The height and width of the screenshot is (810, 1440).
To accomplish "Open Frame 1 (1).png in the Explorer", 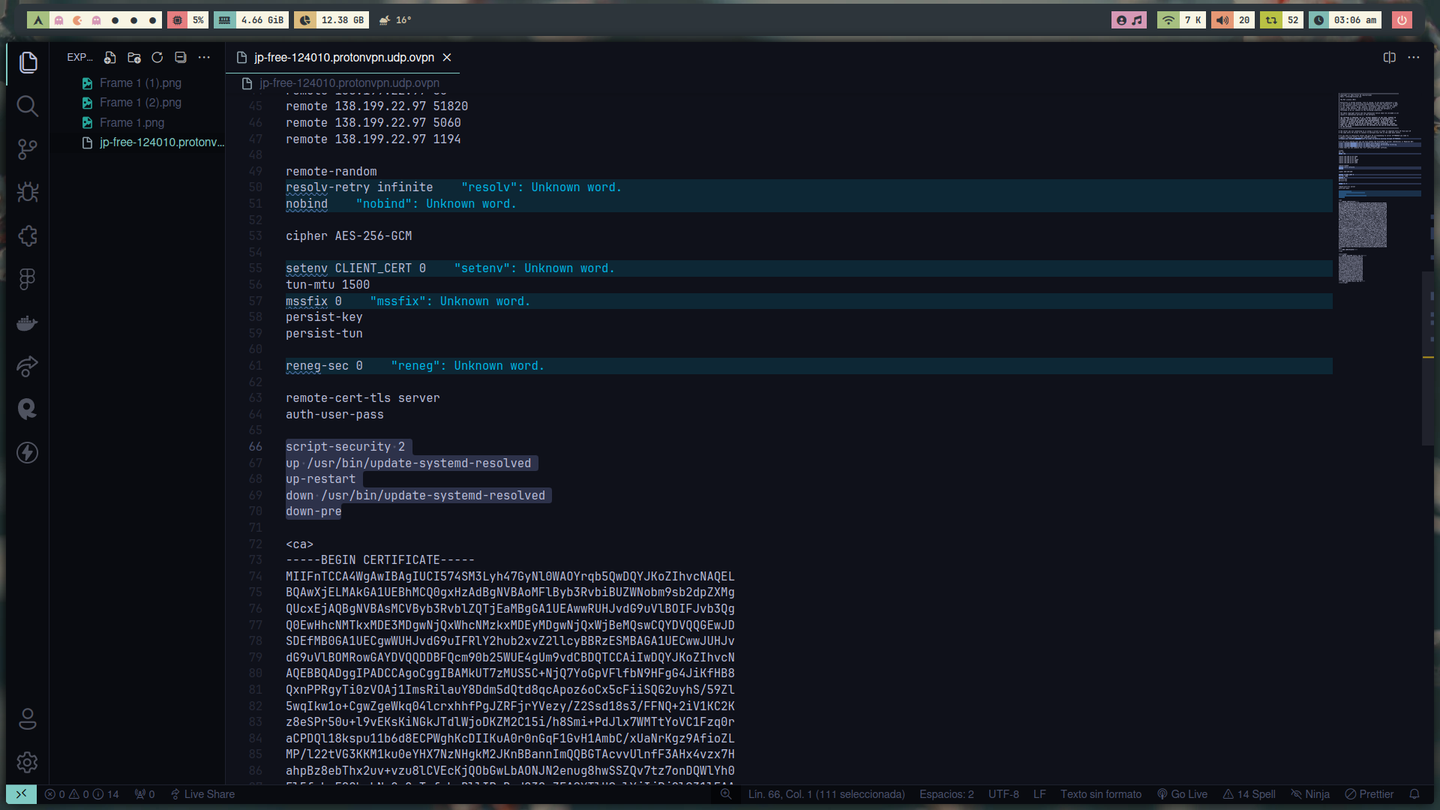I will (x=140, y=83).
